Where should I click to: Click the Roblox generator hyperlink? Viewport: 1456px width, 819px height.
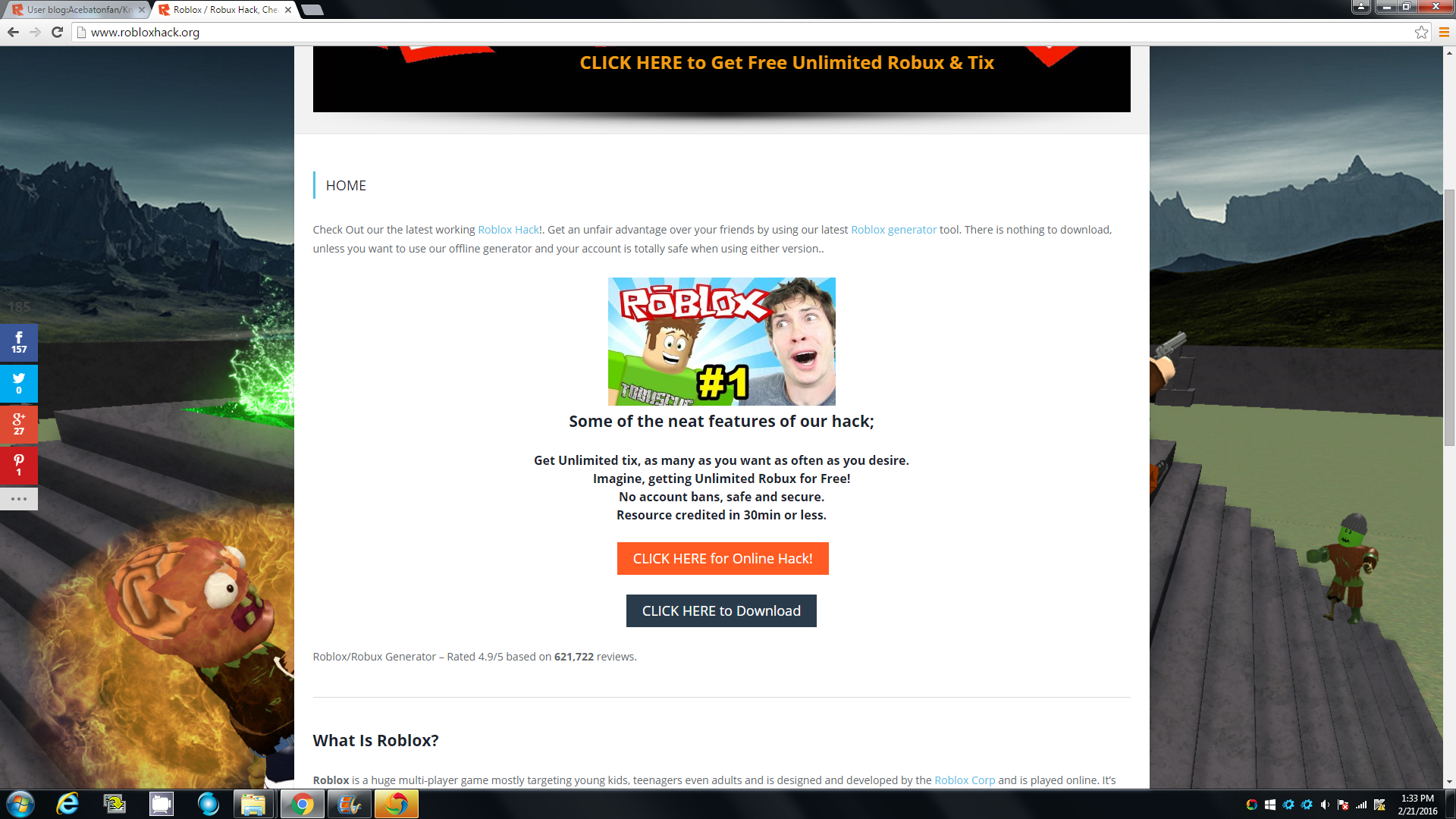click(x=893, y=229)
